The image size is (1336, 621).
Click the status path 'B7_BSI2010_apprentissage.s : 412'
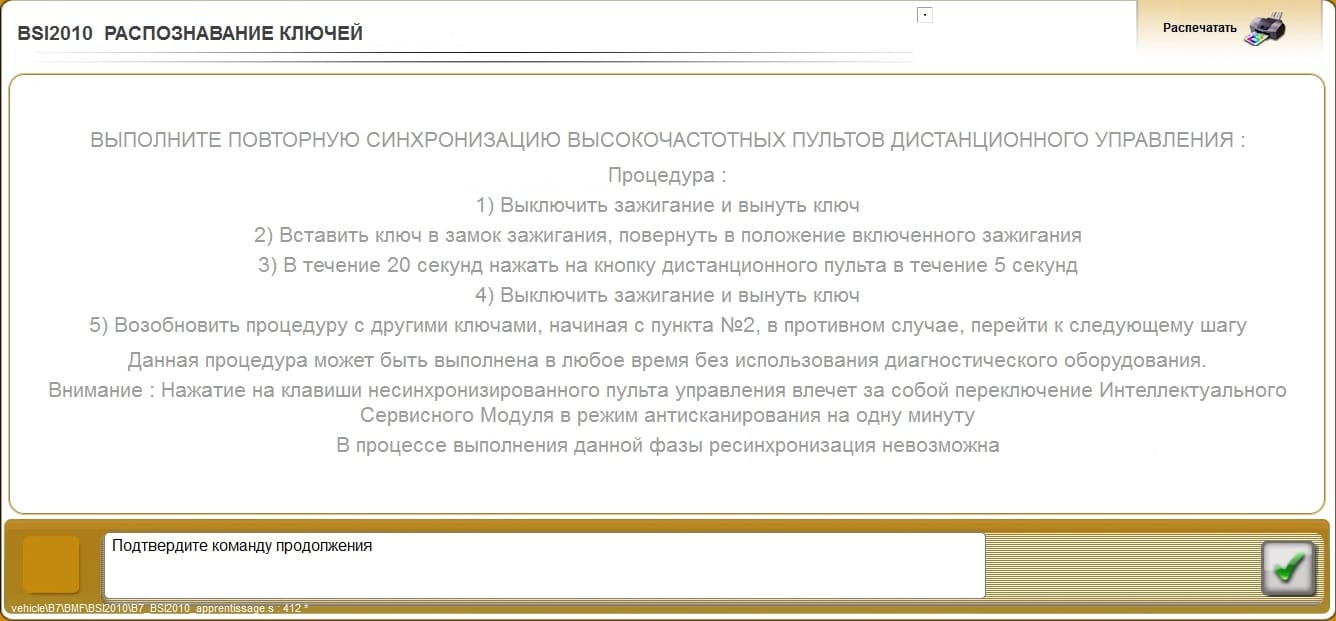pos(158,608)
